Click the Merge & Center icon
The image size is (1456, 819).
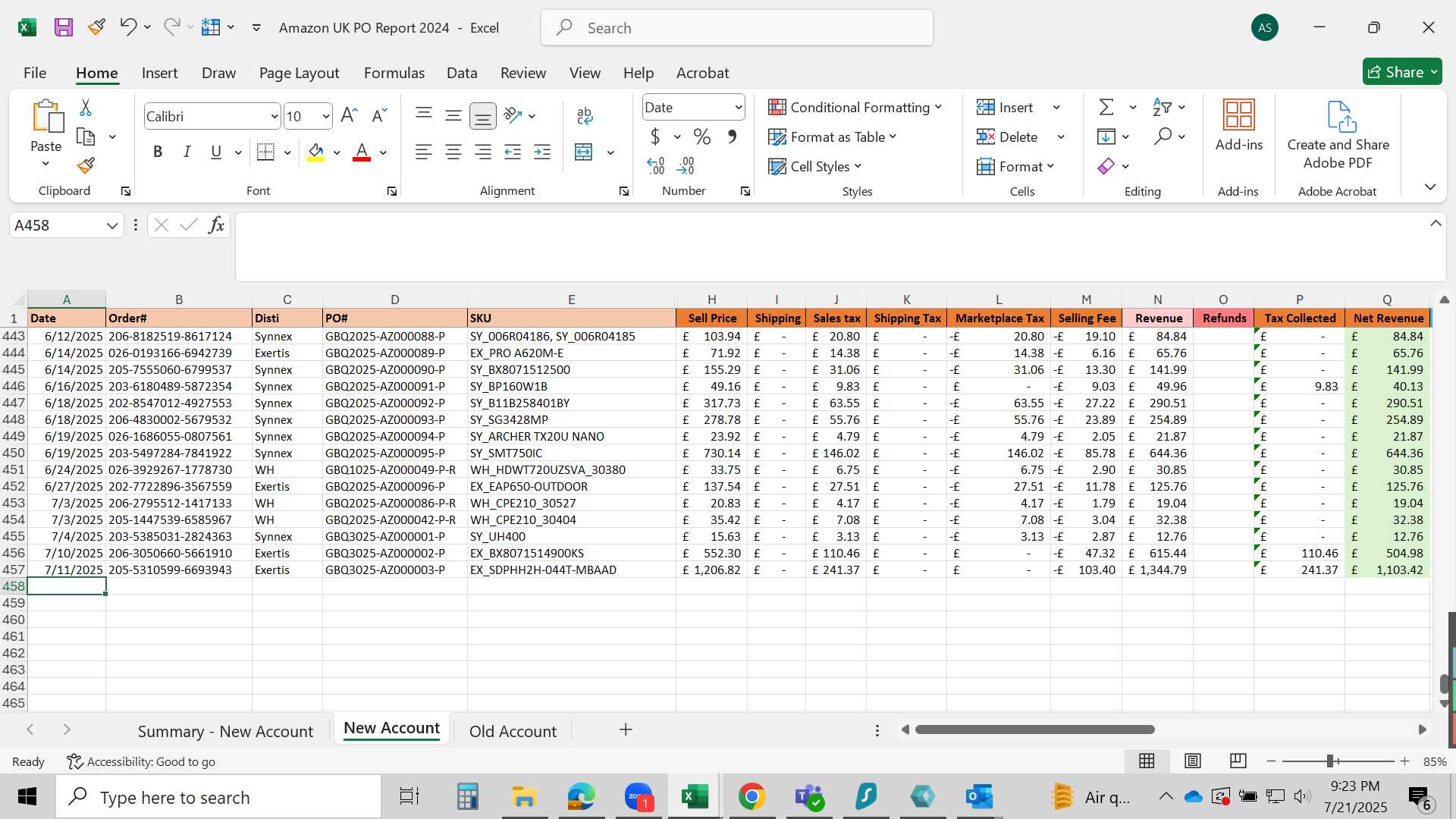pos(584,152)
